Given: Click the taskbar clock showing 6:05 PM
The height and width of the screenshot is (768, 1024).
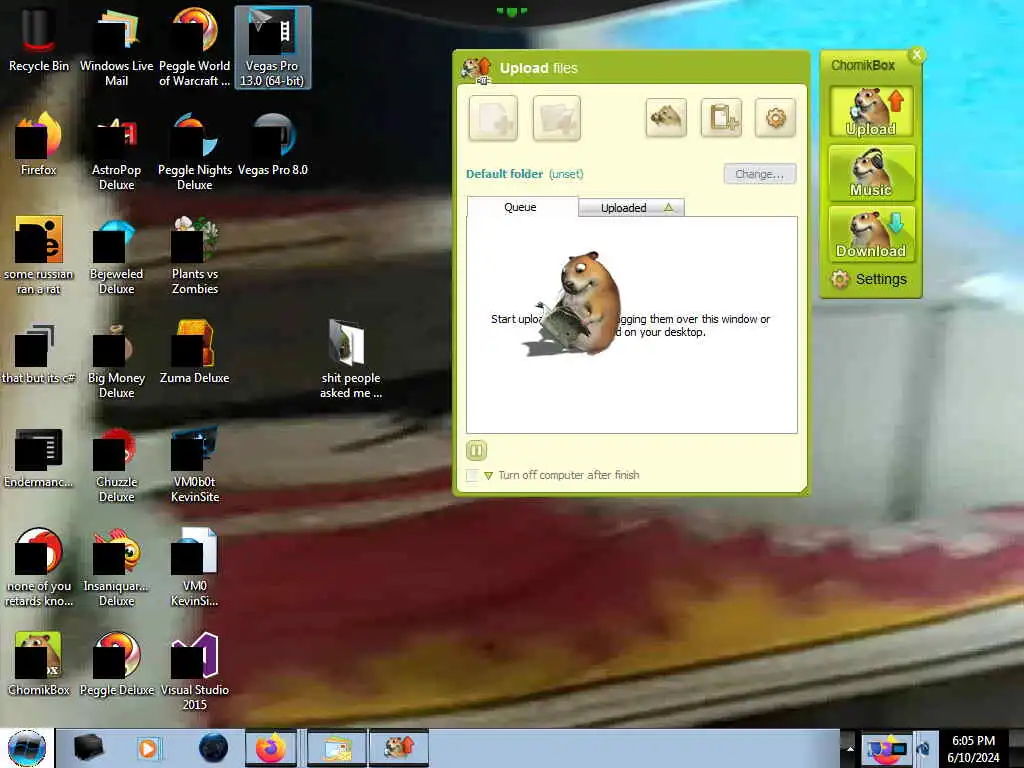Looking at the screenshot, I should click(x=973, y=749).
